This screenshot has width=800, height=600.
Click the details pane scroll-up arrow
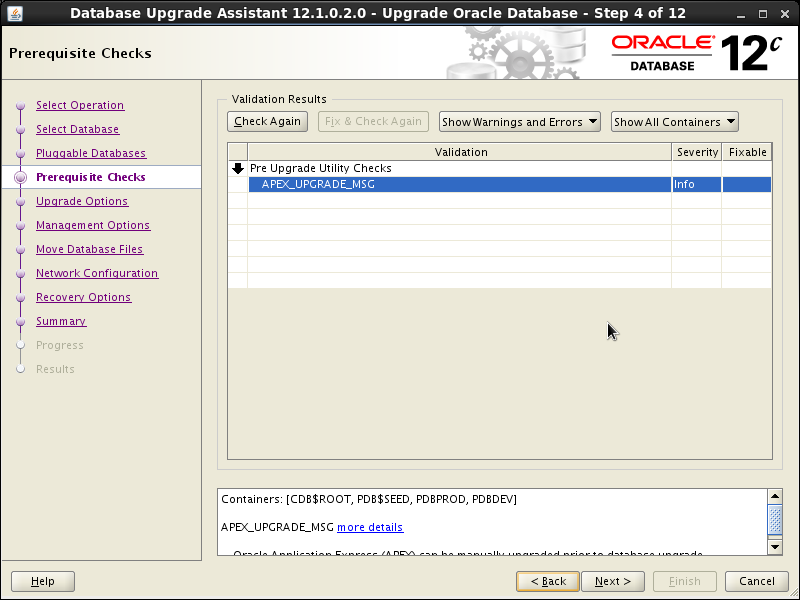coord(774,496)
